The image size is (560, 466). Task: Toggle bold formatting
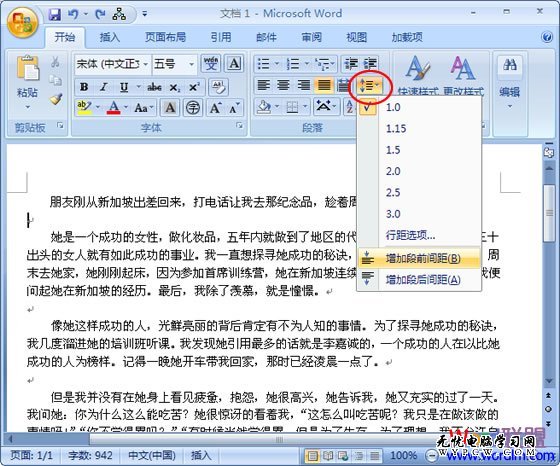point(84,87)
